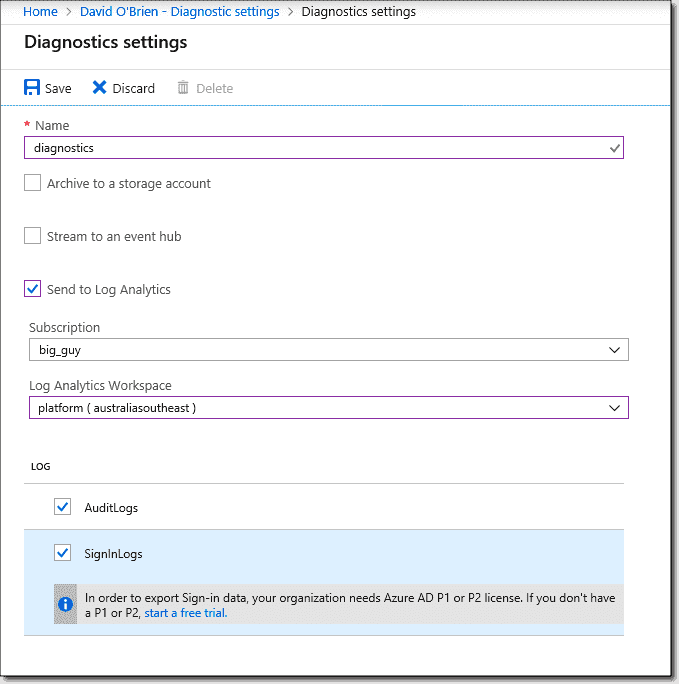Click the Diagnostics settings breadcrumb item

358,12
